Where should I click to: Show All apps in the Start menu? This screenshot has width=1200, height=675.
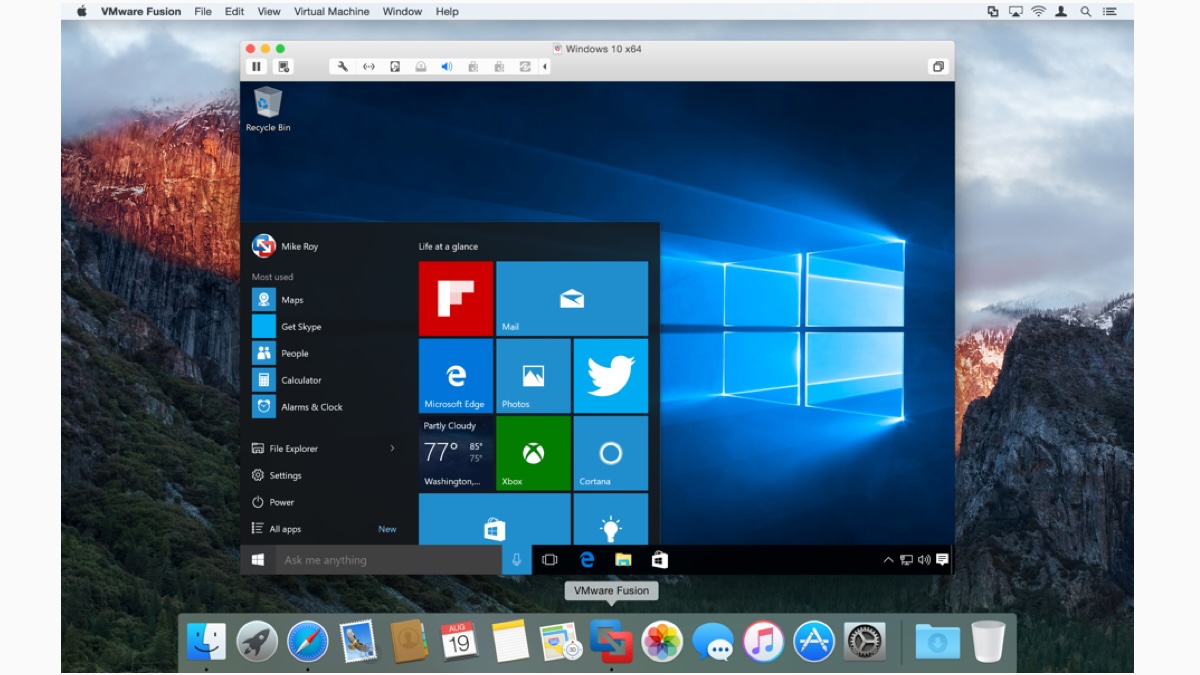click(x=277, y=529)
